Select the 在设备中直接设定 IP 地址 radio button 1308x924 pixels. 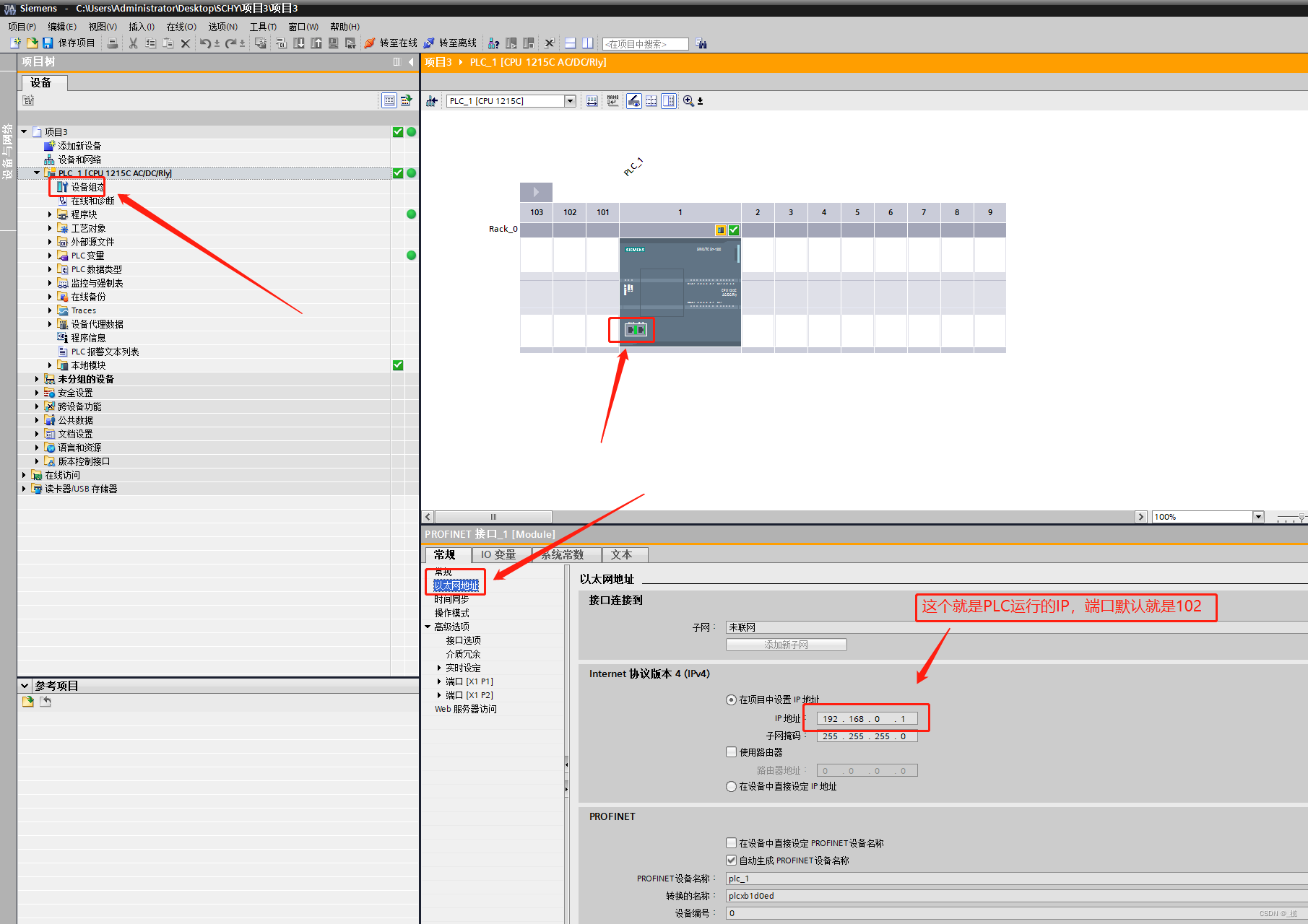(731, 786)
